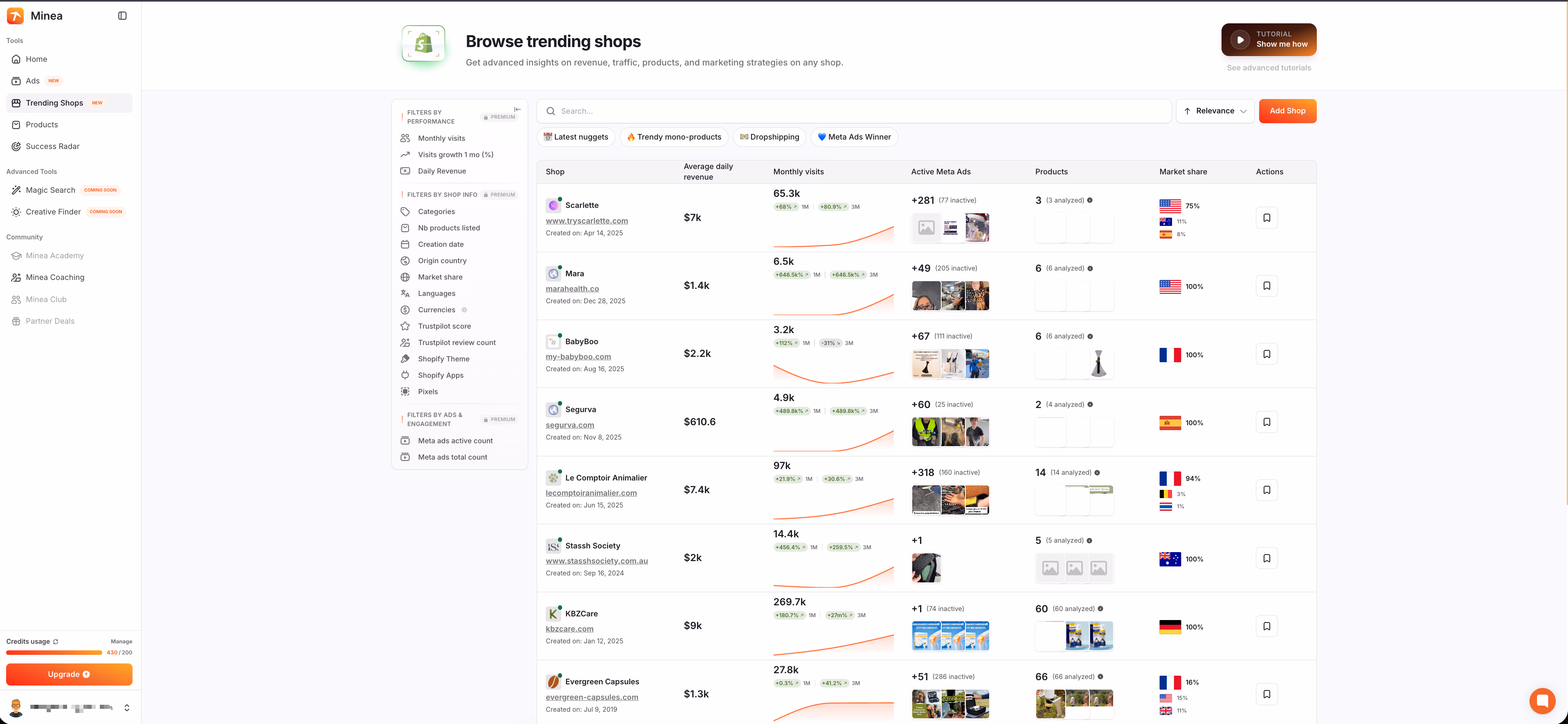1568x724 pixels.
Task: Select the Success Radar tool
Action: 53,146
